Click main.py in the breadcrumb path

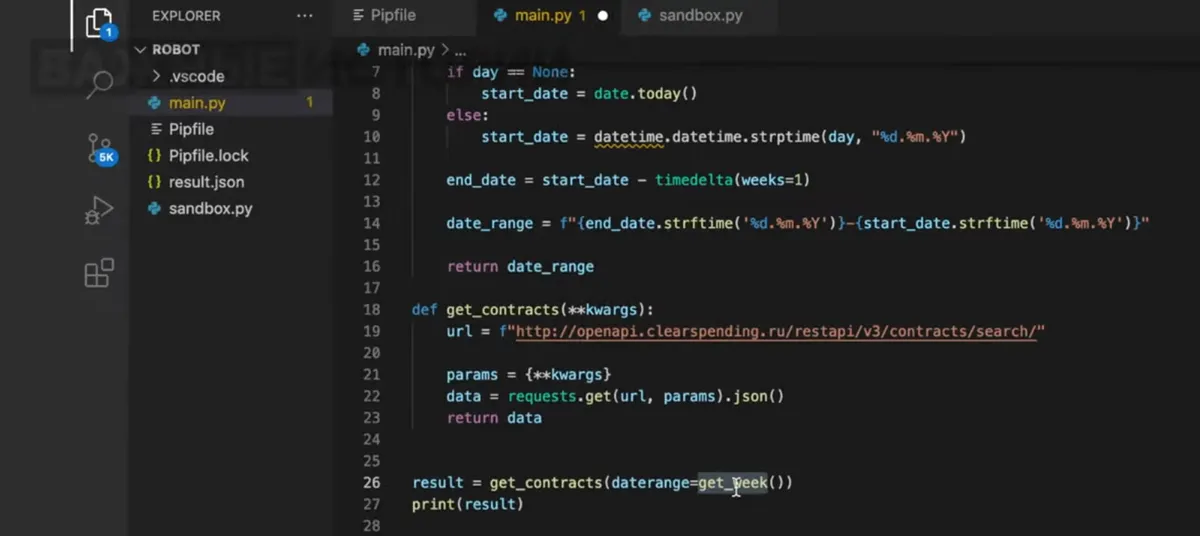(x=407, y=49)
